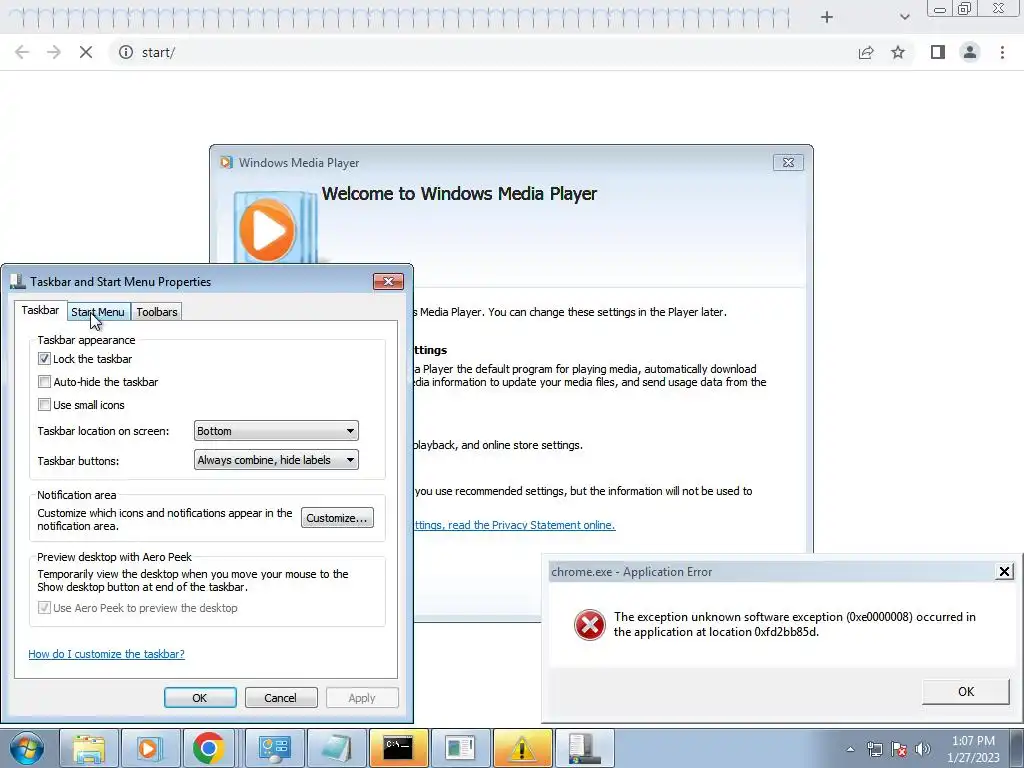Toggle Use Aero Peek to preview the desktop

pyautogui.click(x=44, y=608)
